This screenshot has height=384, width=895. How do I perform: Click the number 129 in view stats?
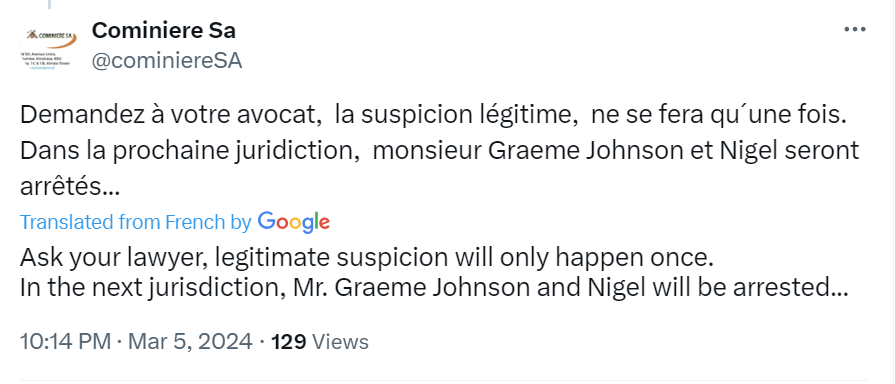pyautogui.click(x=288, y=342)
